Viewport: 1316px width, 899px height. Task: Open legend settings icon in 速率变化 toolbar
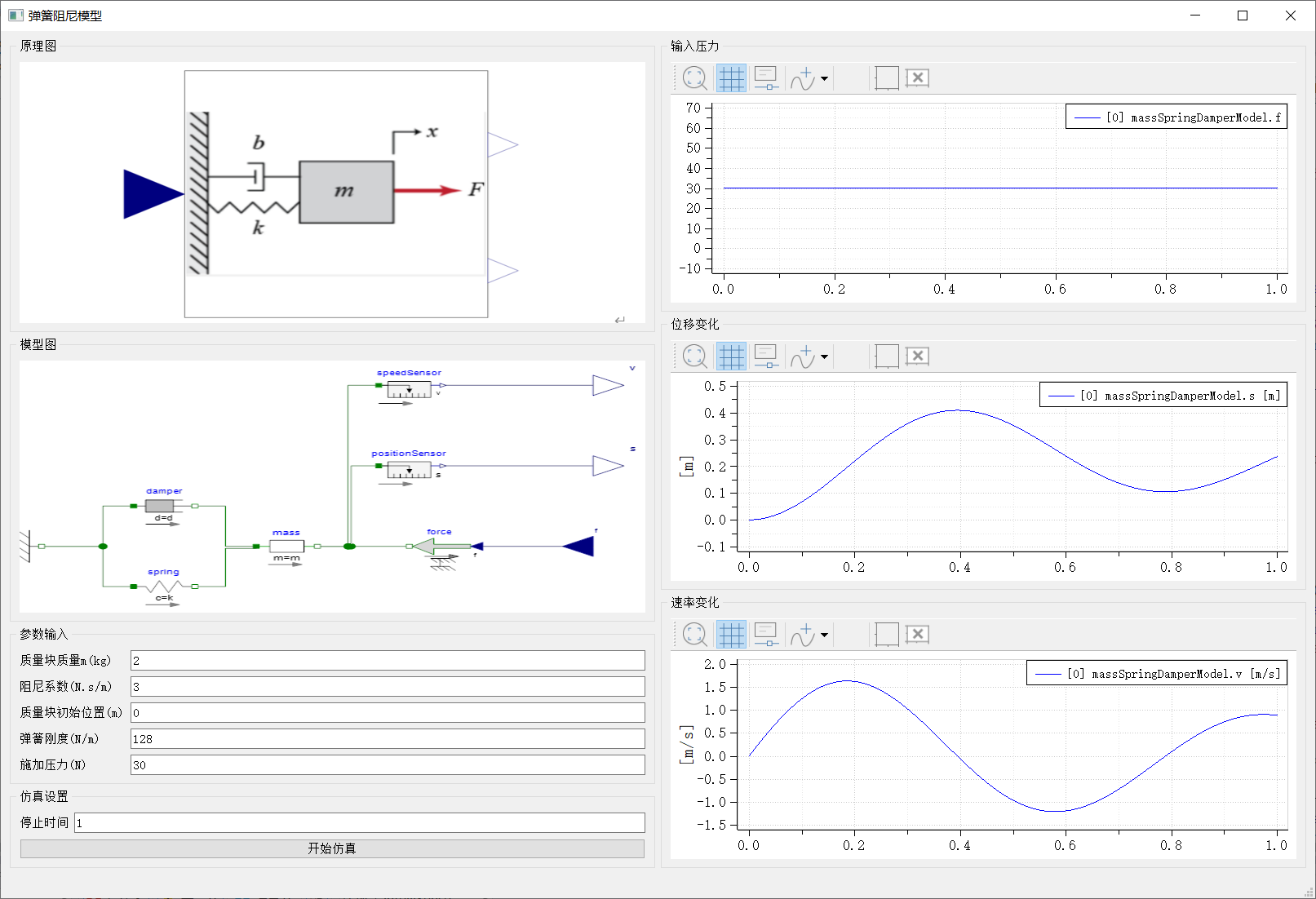(x=766, y=635)
